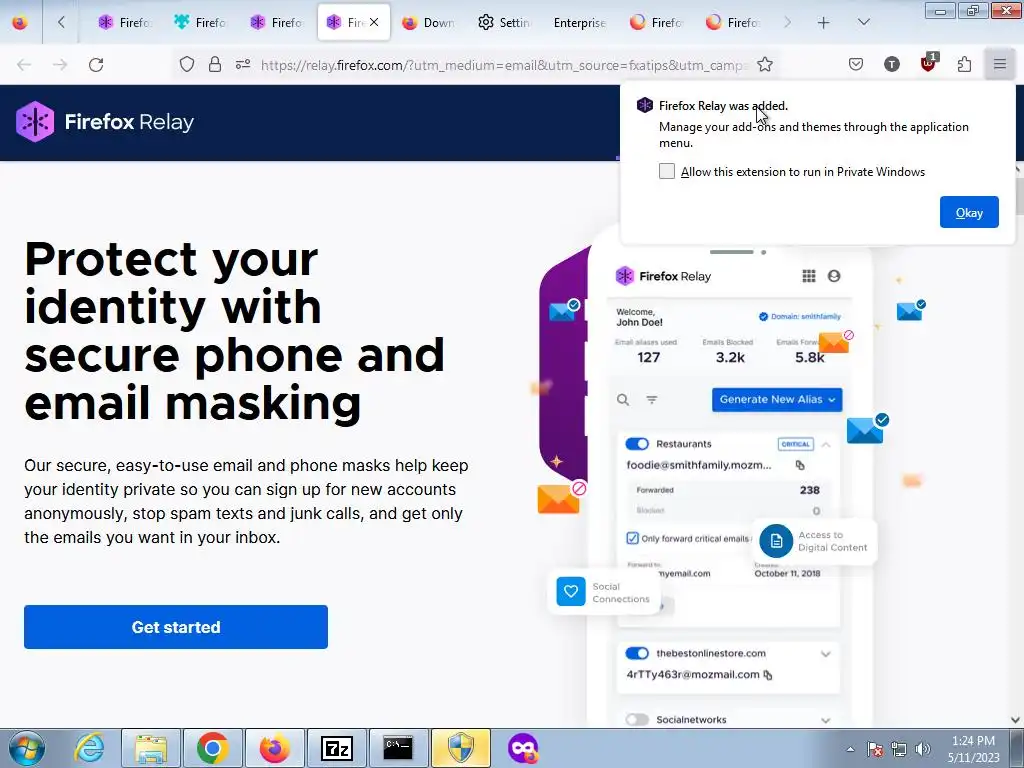Collapse the Restaurants alias card chevron
The image size is (1024, 768).
[825, 445]
